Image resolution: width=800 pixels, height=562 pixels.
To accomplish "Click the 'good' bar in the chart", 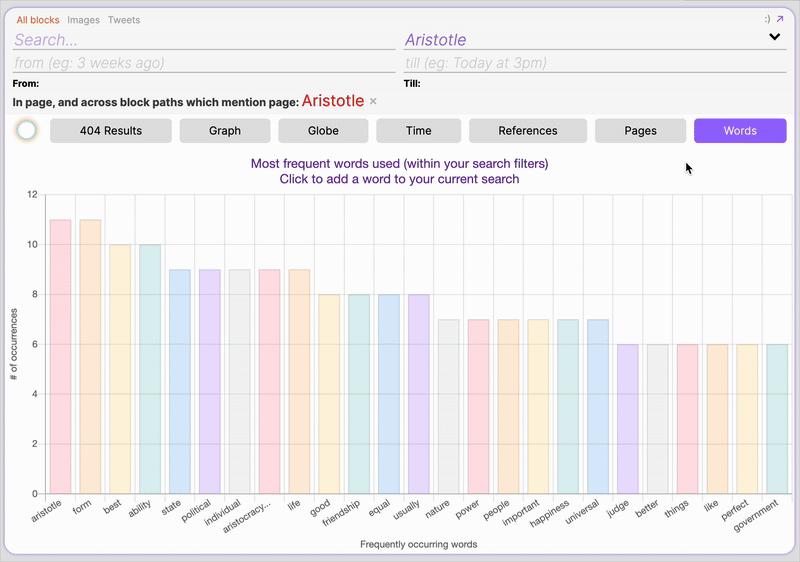I will coord(329,394).
